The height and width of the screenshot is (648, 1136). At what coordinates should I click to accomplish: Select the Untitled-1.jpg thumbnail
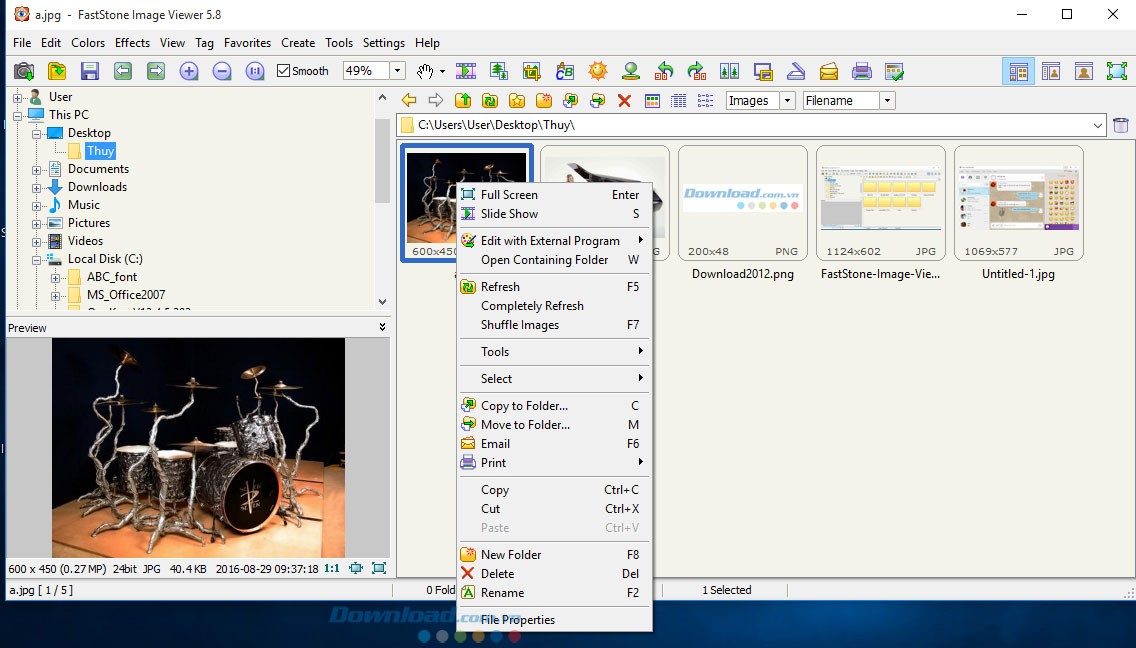pyautogui.click(x=1018, y=204)
